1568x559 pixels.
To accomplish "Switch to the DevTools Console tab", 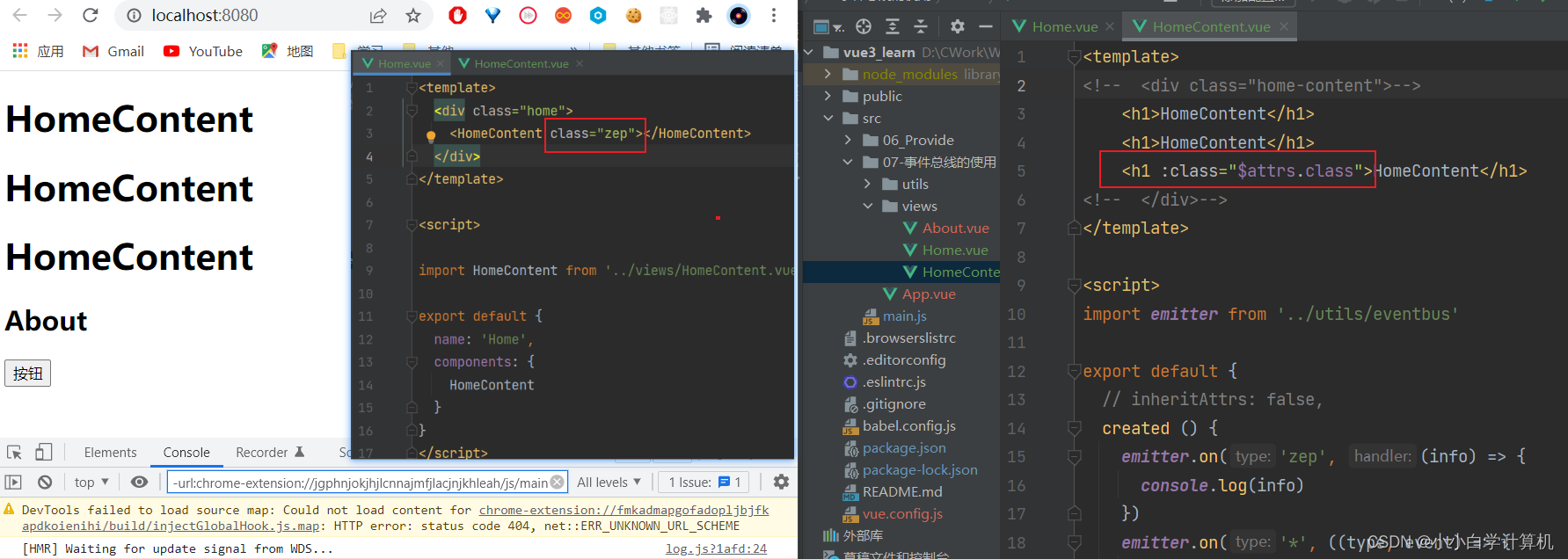I will [x=186, y=453].
